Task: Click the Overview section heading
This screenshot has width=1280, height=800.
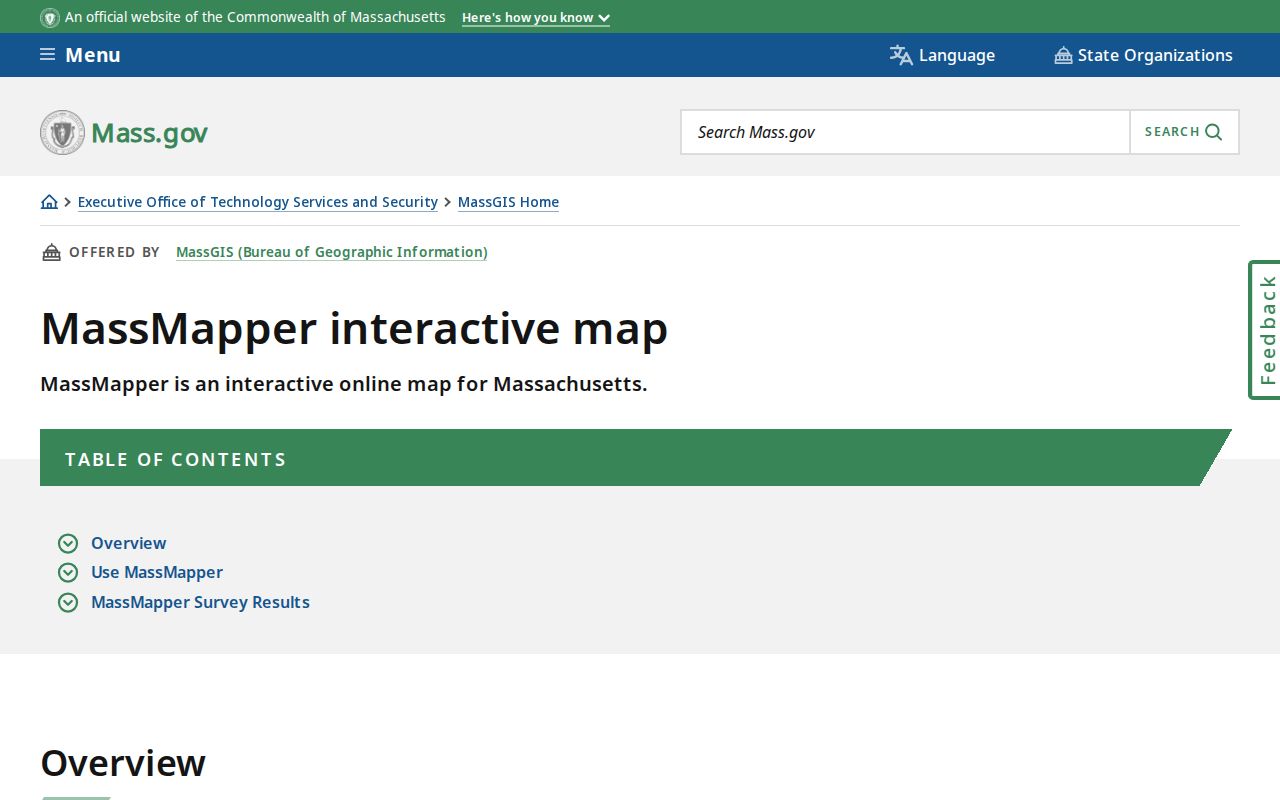Action: coord(123,763)
